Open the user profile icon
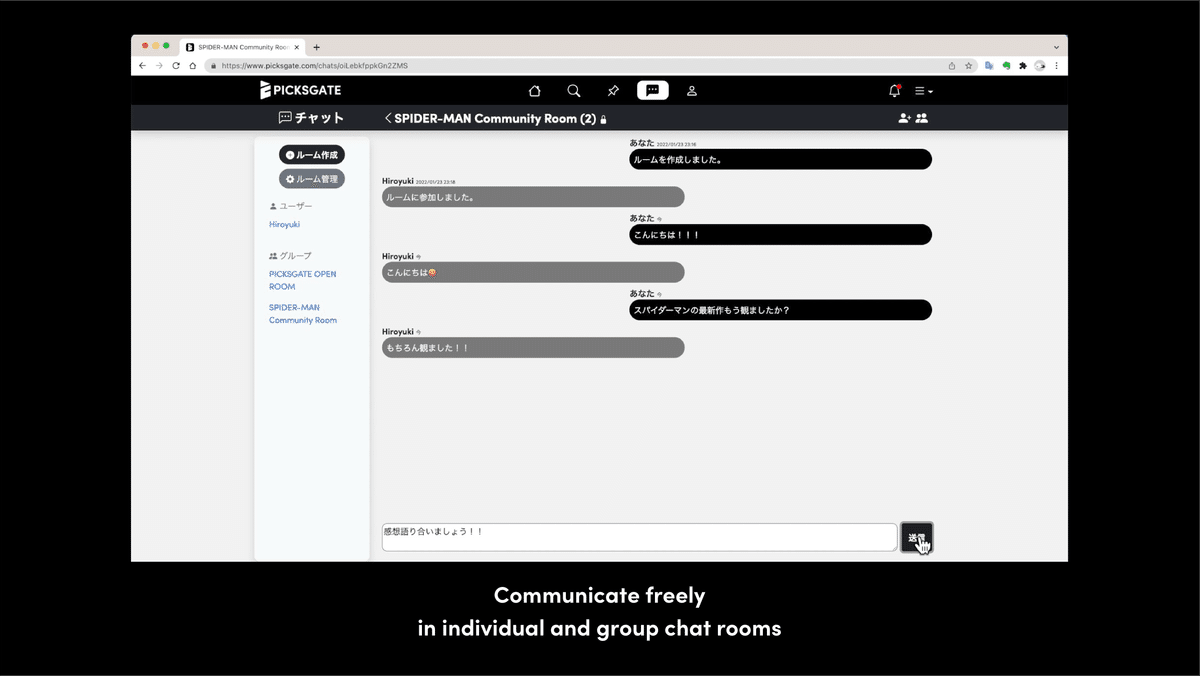Image resolution: width=1200 pixels, height=676 pixels. coord(691,90)
